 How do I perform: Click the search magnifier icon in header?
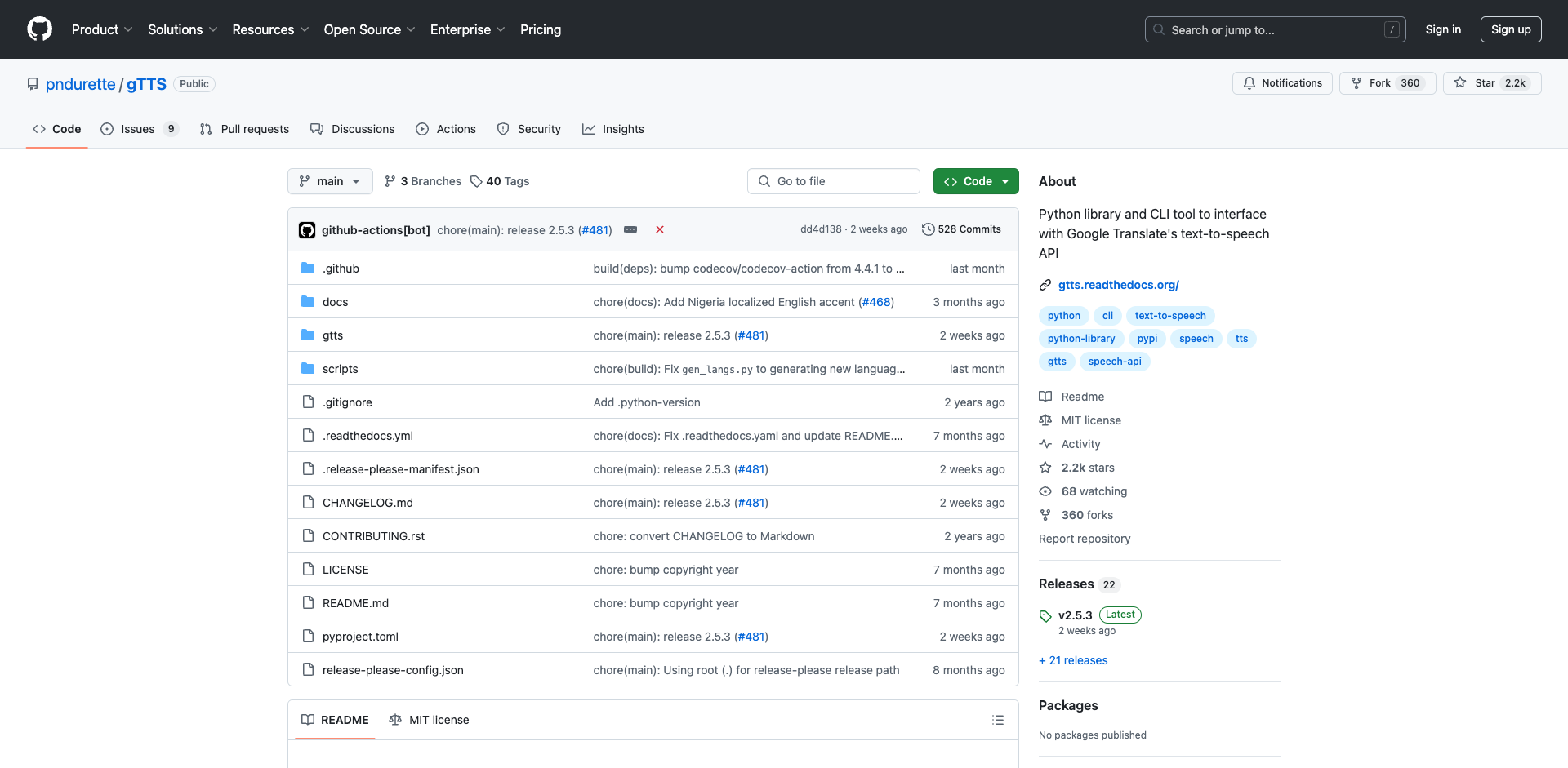[1159, 29]
